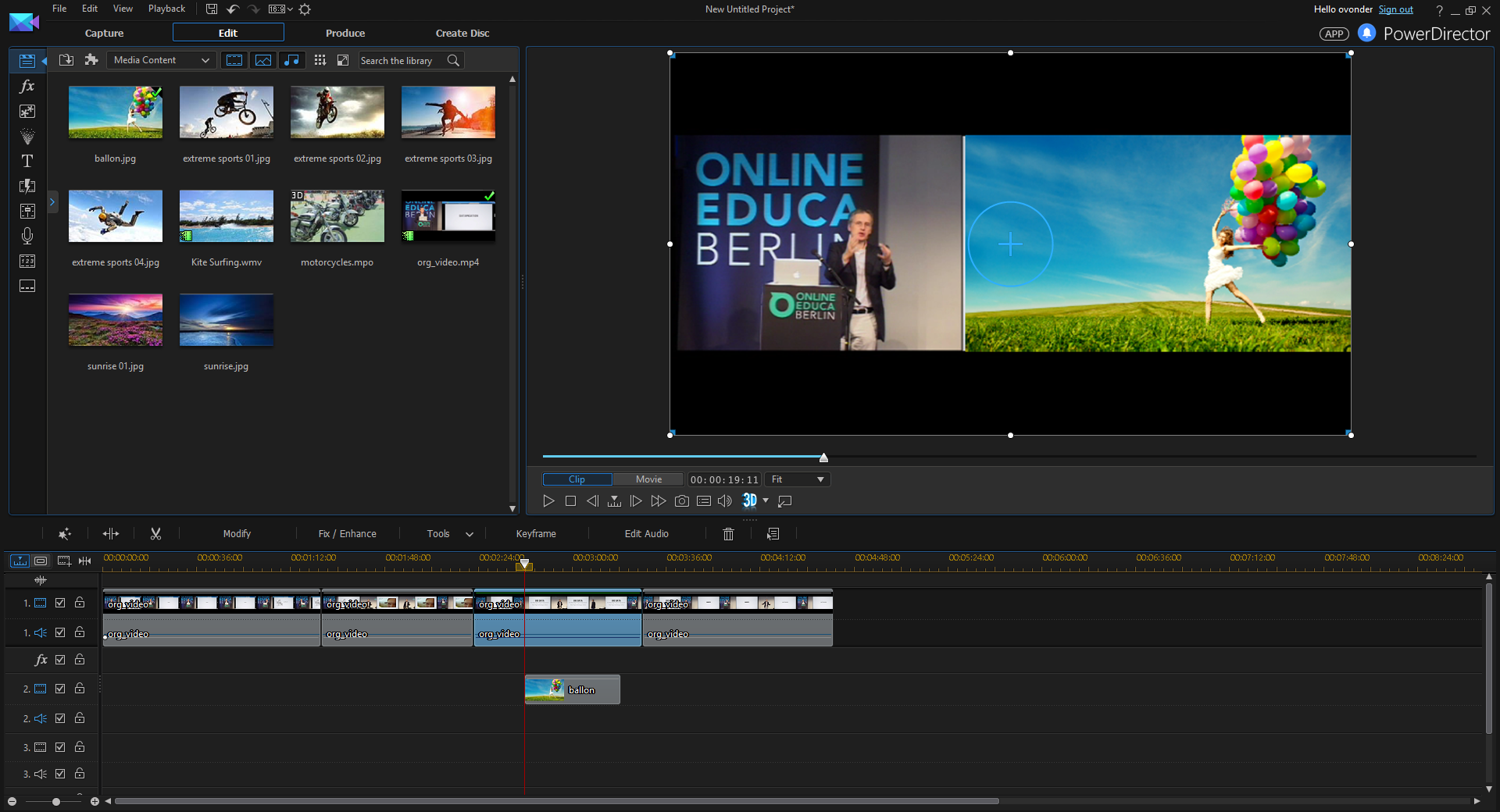Switch to the Produce tab

point(345,33)
